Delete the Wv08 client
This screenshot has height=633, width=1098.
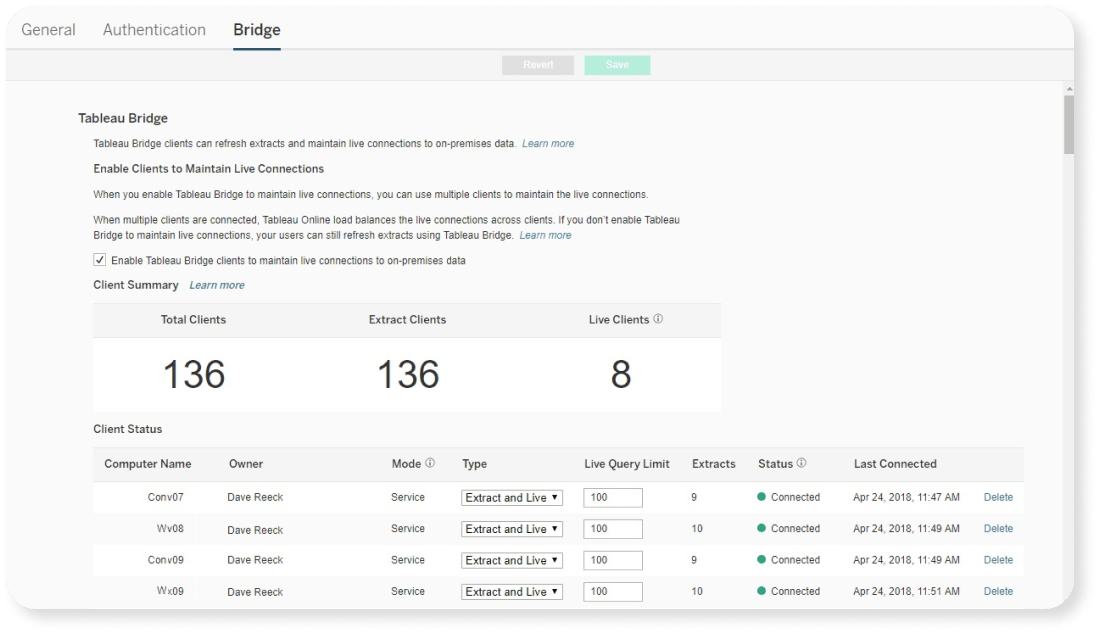tap(998, 529)
